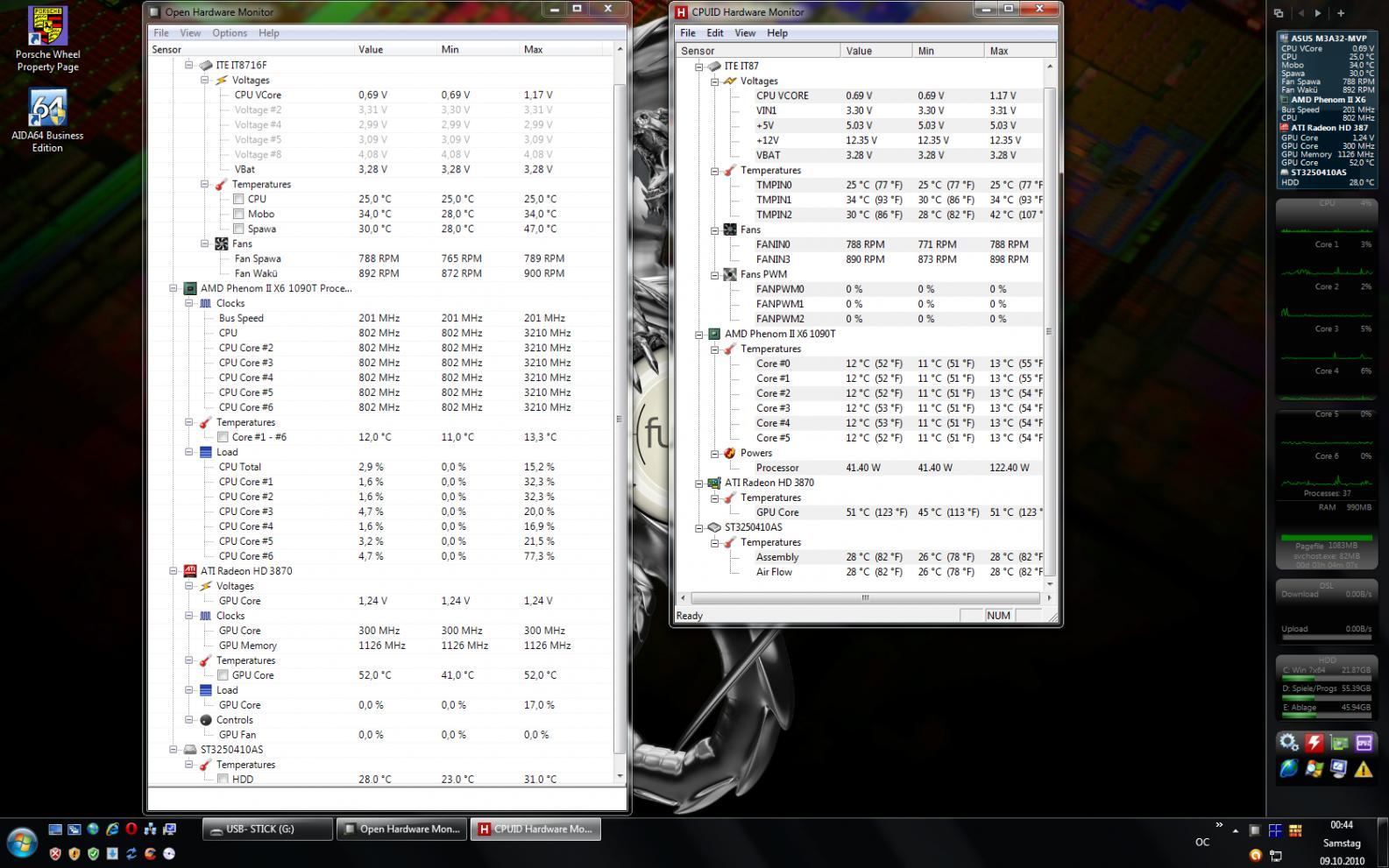Collapse Powers node in CPUID Hardware Monitor

coord(714,453)
